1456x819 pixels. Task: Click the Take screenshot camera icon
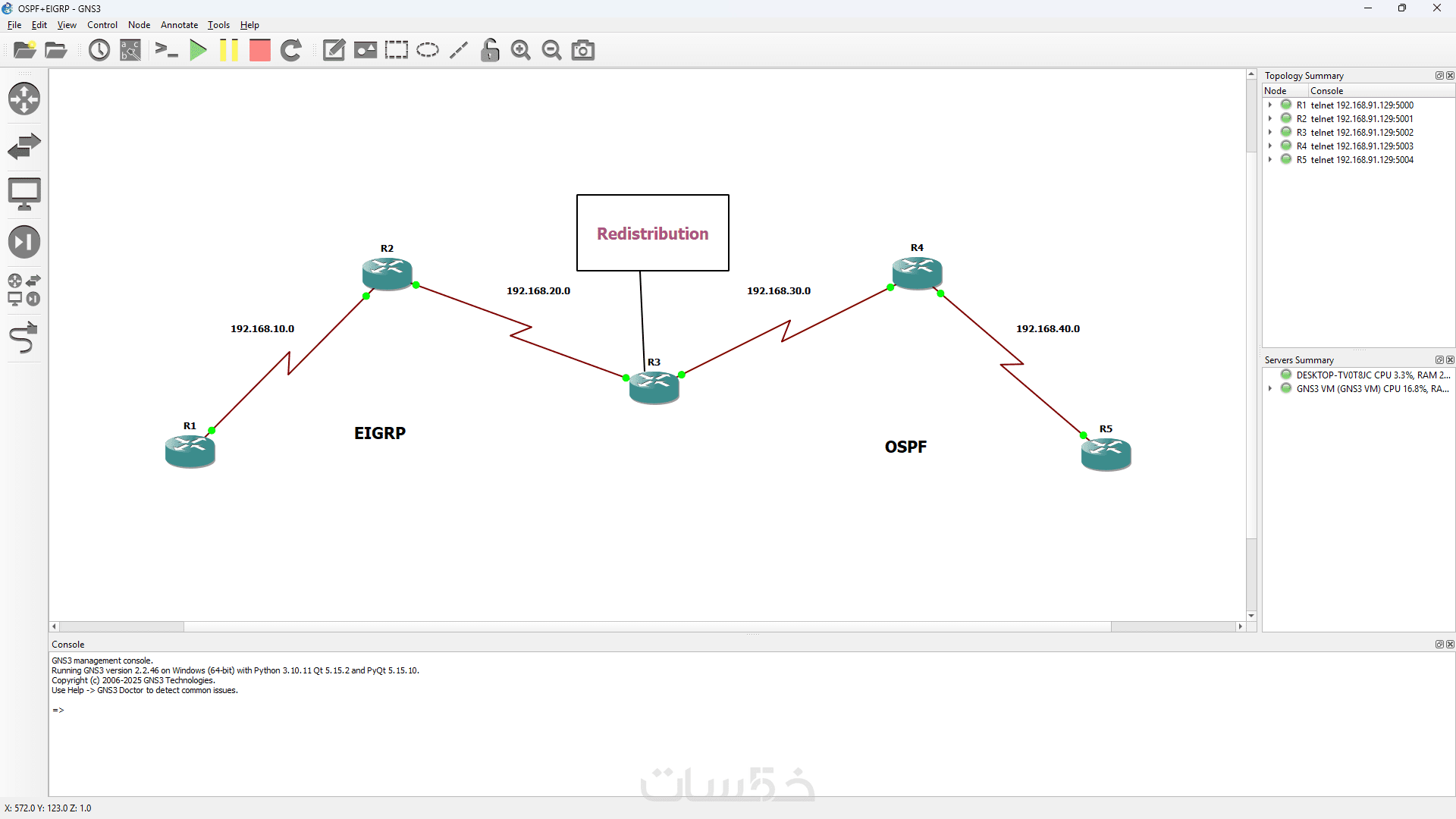pos(582,51)
